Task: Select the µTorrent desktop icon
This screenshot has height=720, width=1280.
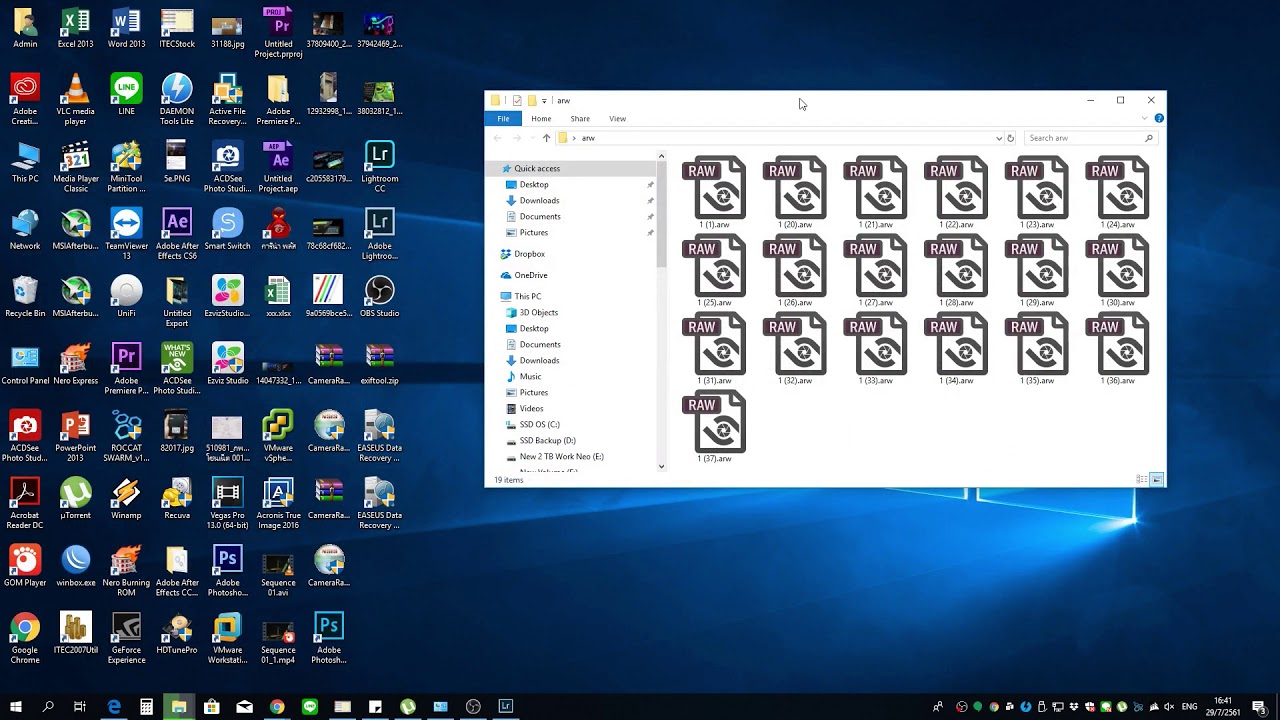Action: [75, 499]
